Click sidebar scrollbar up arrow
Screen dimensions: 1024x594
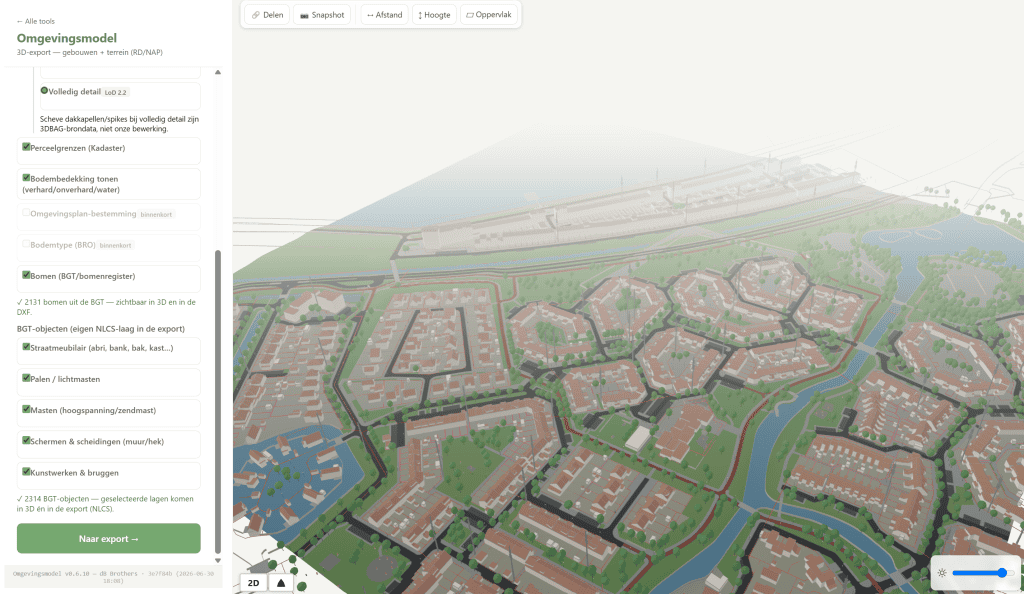[x=218, y=72]
